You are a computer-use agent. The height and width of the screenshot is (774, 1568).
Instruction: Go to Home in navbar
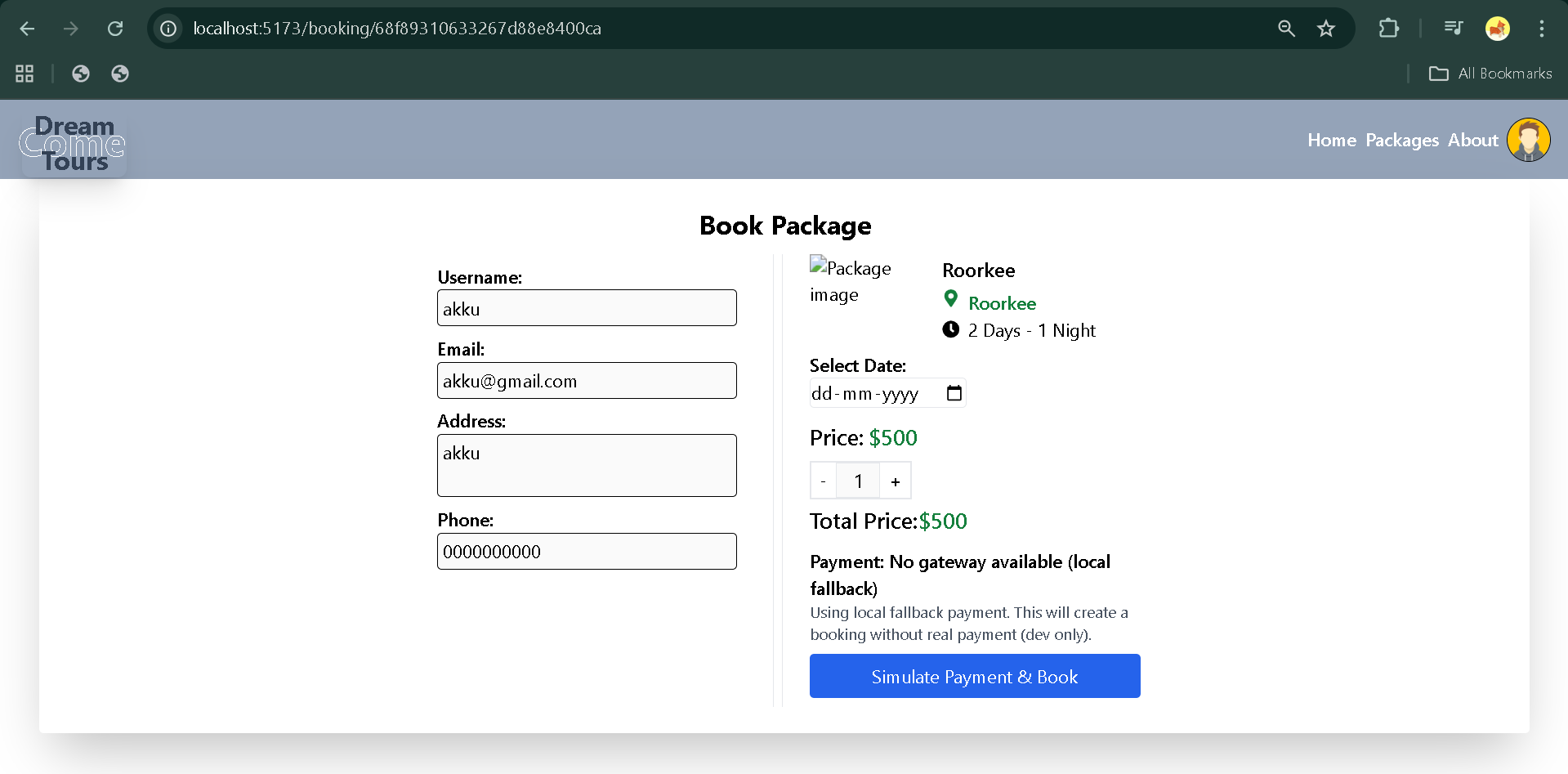(1331, 141)
